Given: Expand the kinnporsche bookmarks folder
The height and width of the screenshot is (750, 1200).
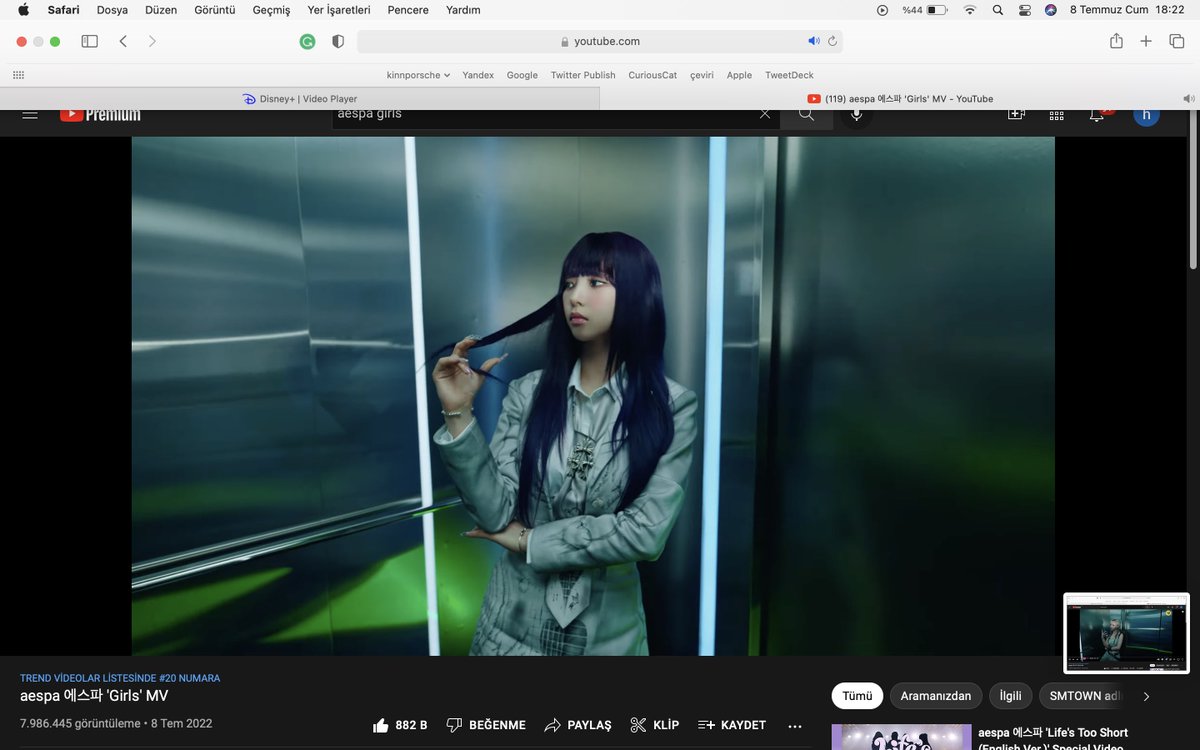Looking at the screenshot, I should [x=418, y=75].
